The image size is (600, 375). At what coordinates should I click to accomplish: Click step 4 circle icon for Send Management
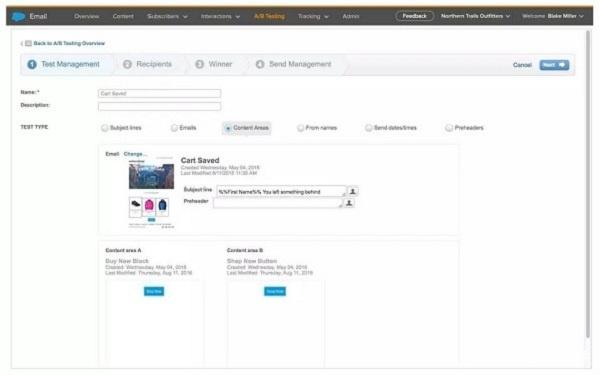260,64
